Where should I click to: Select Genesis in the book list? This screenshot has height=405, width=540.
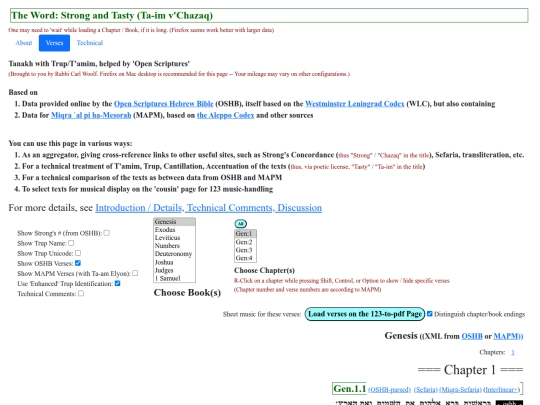pos(174,222)
